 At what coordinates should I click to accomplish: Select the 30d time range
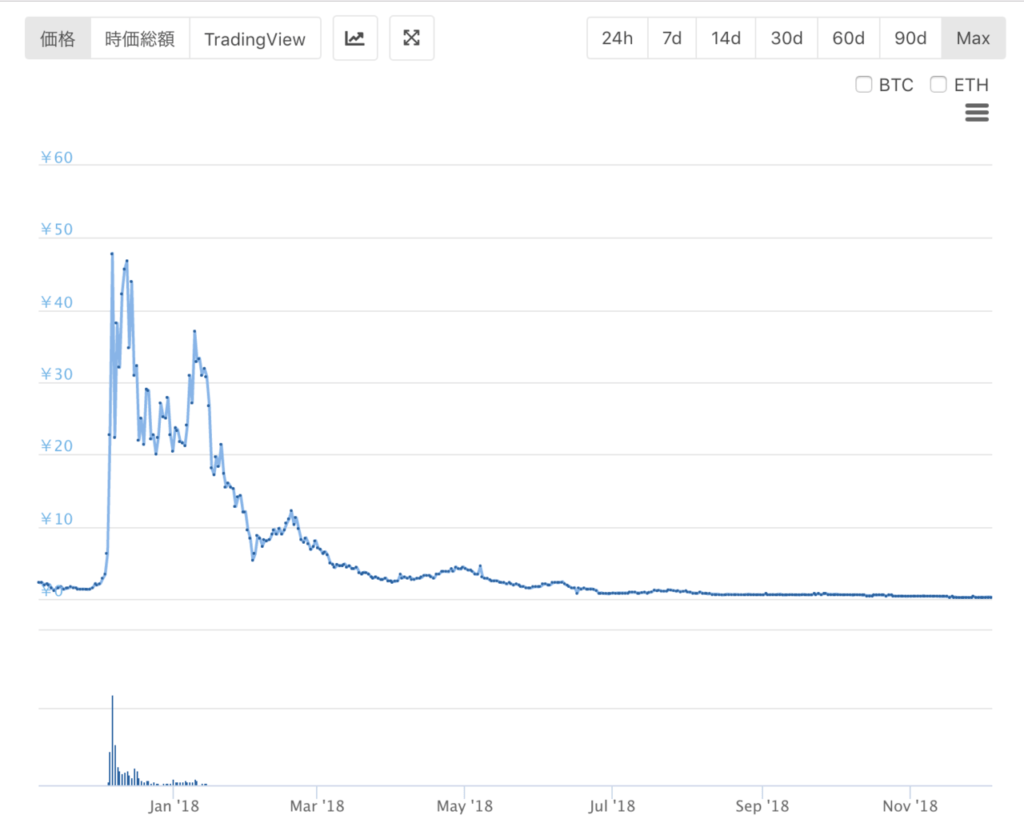[786, 38]
